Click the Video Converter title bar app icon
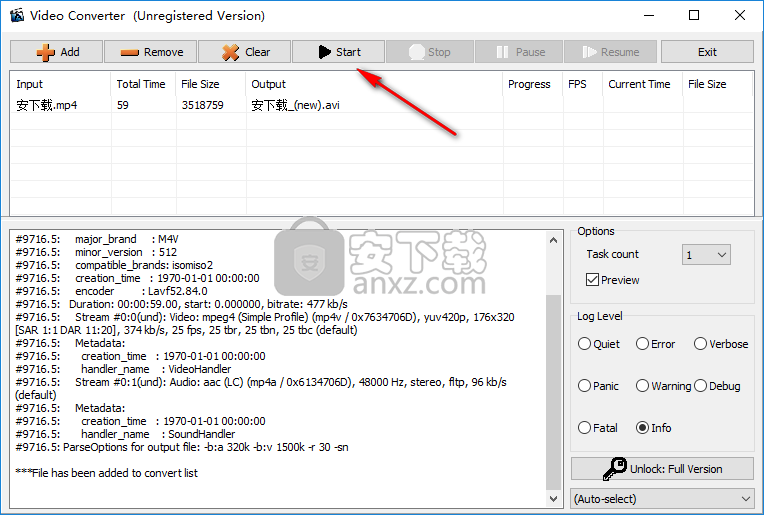764x515 pixels. pyautogui.click(x=17, y=16)
